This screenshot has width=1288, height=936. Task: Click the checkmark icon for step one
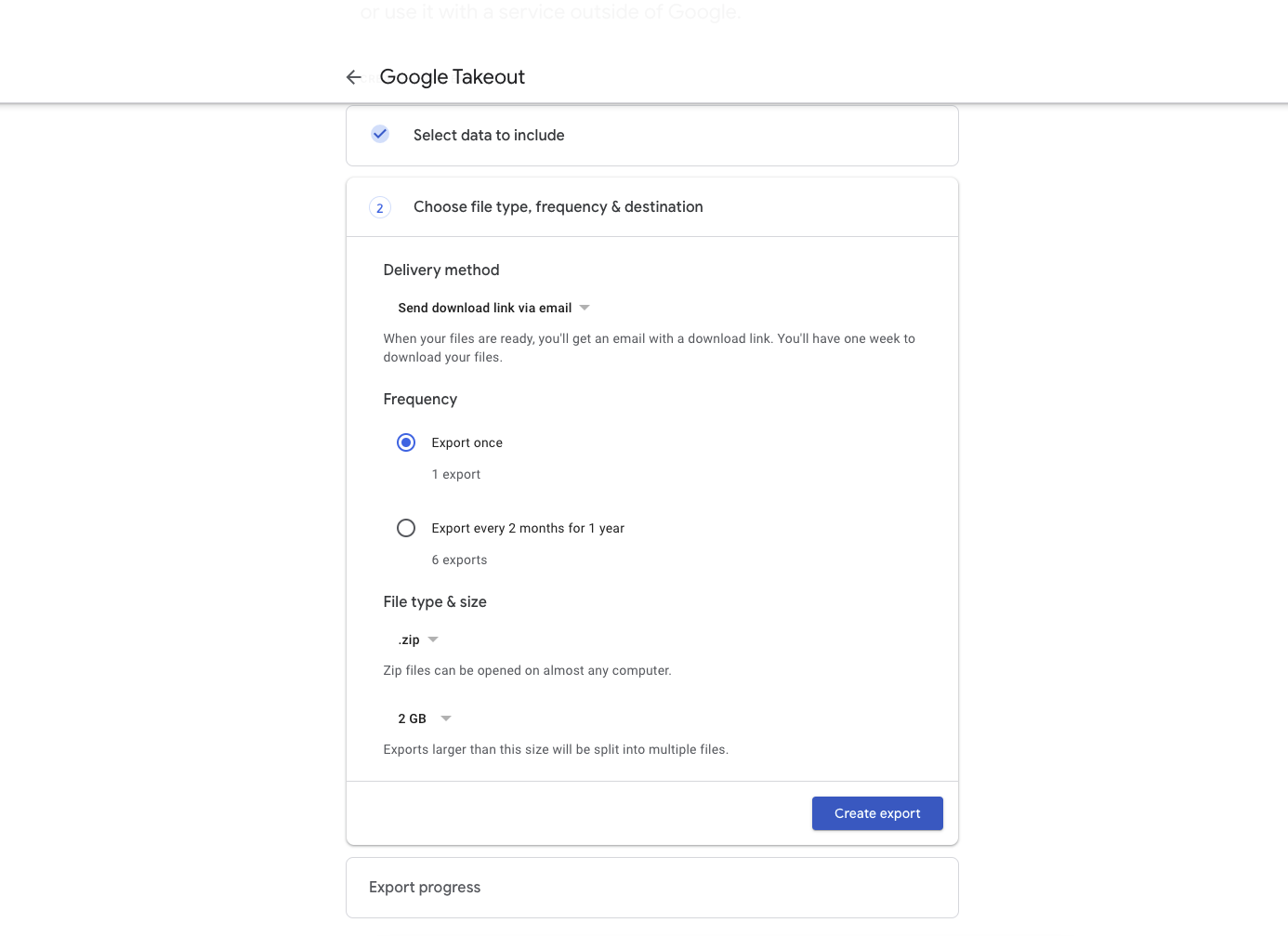tap(380, 134)
